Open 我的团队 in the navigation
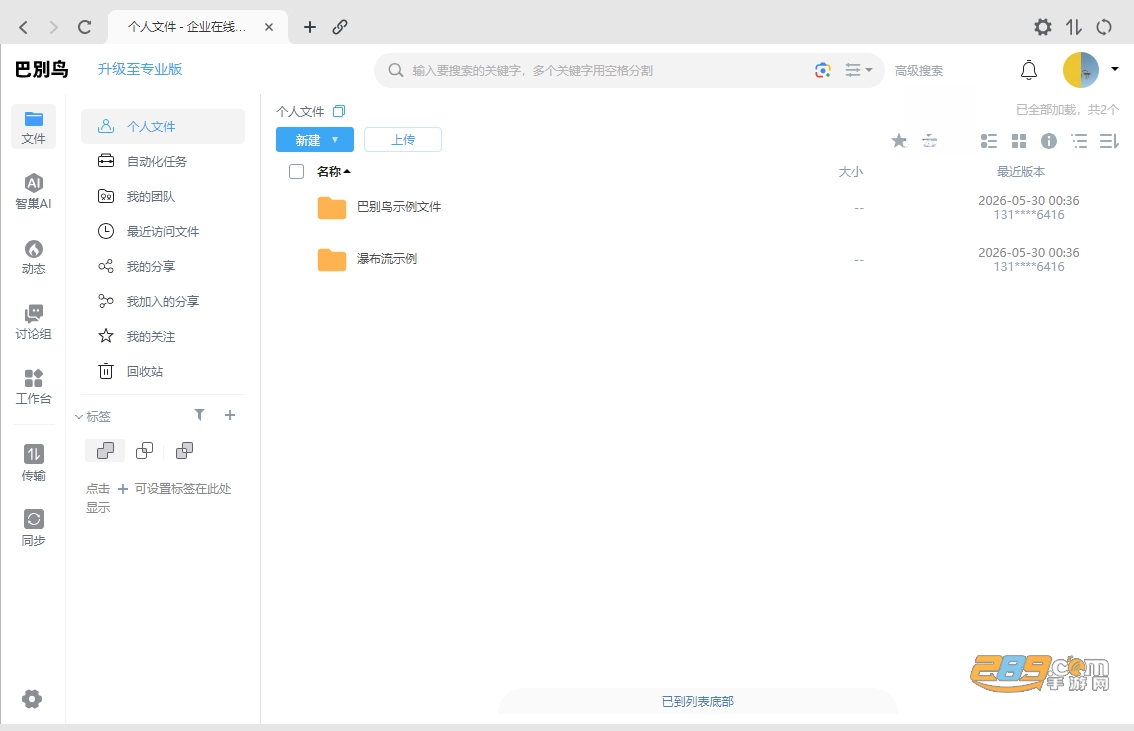Viewport: 1134px width, 731px height. [x=163, y=197]
